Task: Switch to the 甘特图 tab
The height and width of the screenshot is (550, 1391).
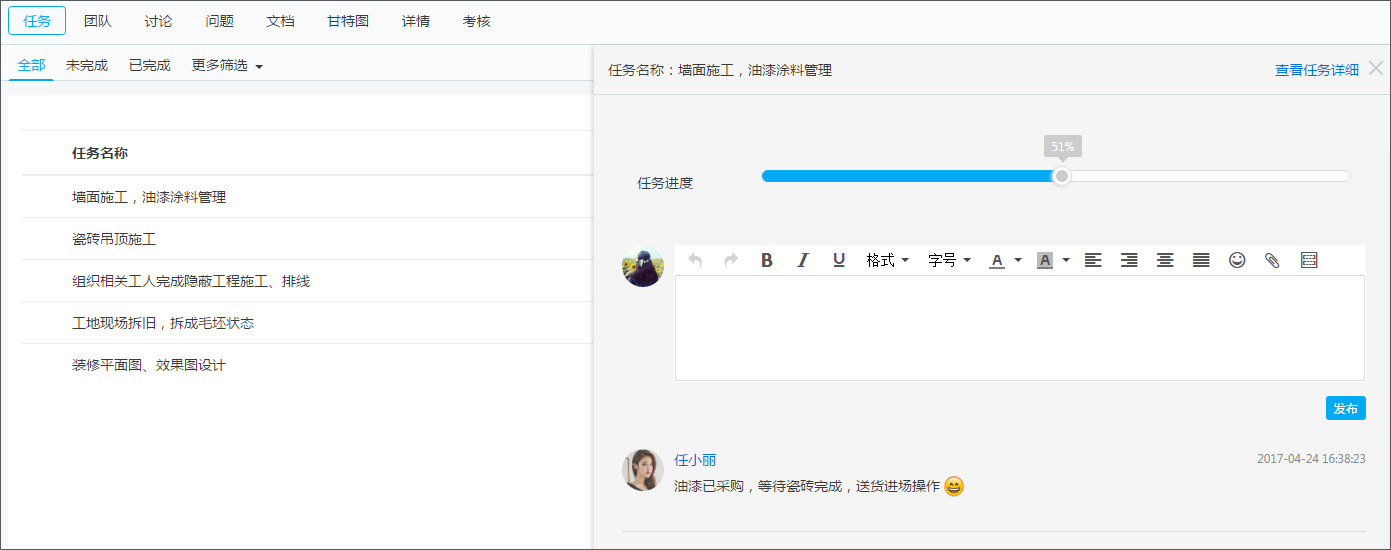Action: point(348,21)
